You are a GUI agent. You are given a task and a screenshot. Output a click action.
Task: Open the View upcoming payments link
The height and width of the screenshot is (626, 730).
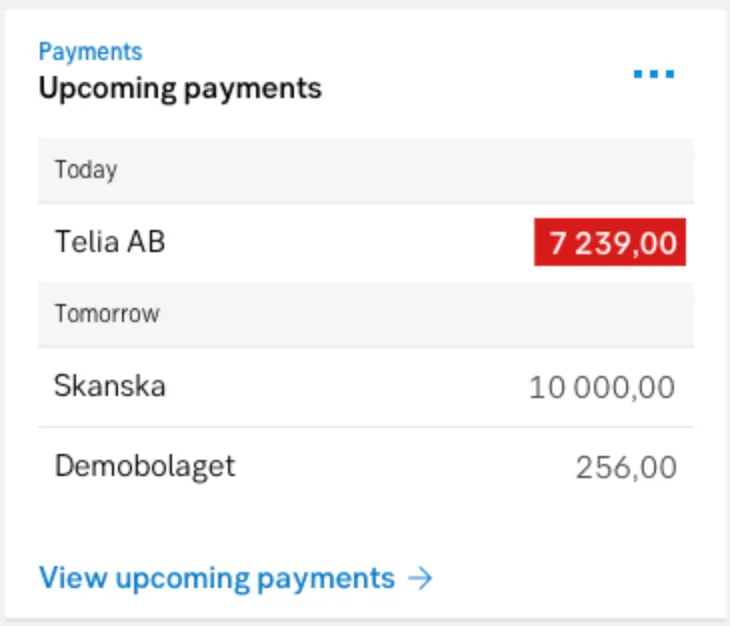[217, 578]
